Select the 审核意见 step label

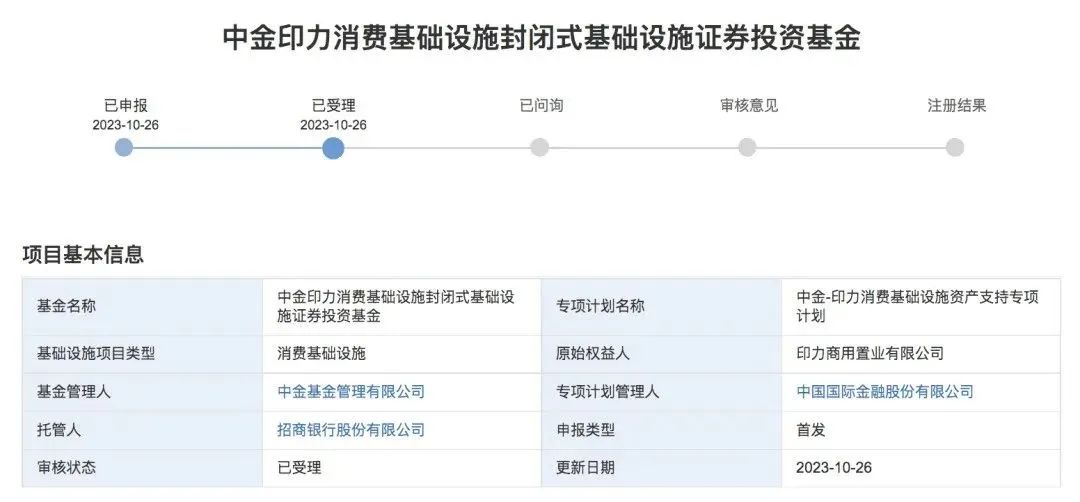coord(749,105)
